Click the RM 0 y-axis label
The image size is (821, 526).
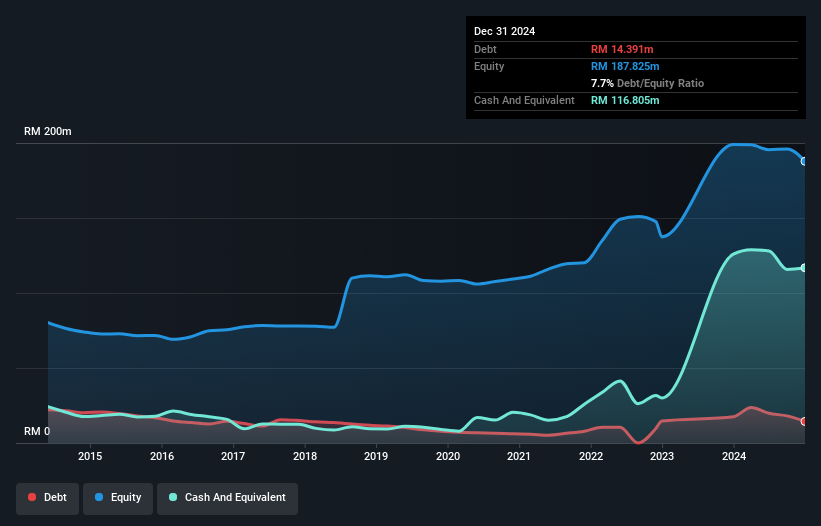[37, 431]
